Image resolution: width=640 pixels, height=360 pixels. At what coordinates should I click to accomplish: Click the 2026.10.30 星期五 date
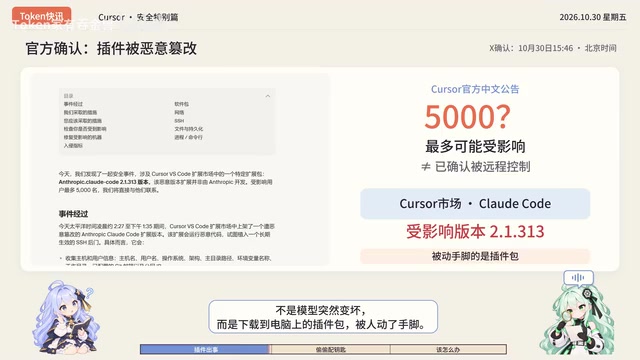[593, 17]
